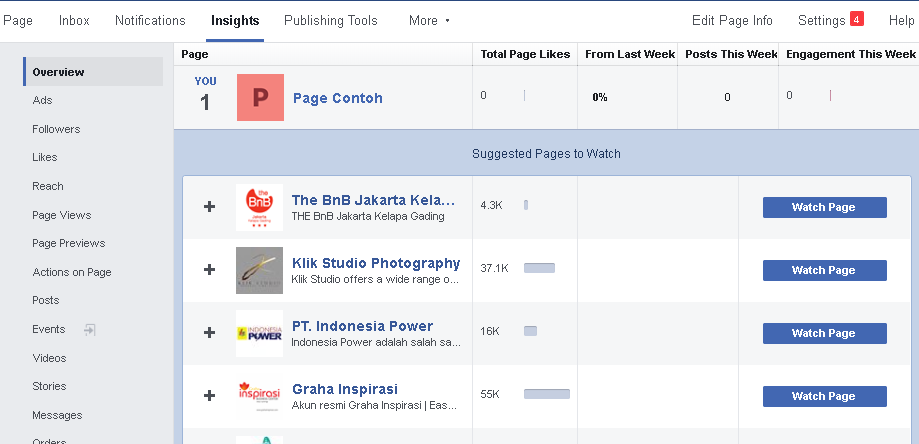Open the Settings notification badge
The image size is (919, 444).
point(856,19)
